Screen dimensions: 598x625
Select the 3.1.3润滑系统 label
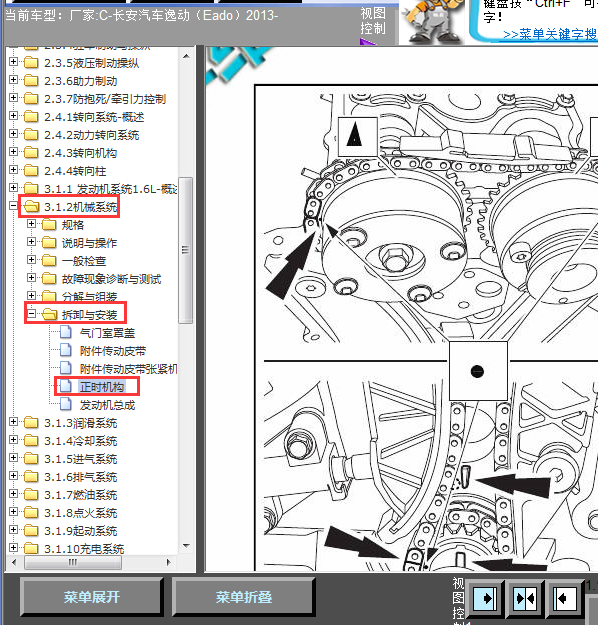81,423
